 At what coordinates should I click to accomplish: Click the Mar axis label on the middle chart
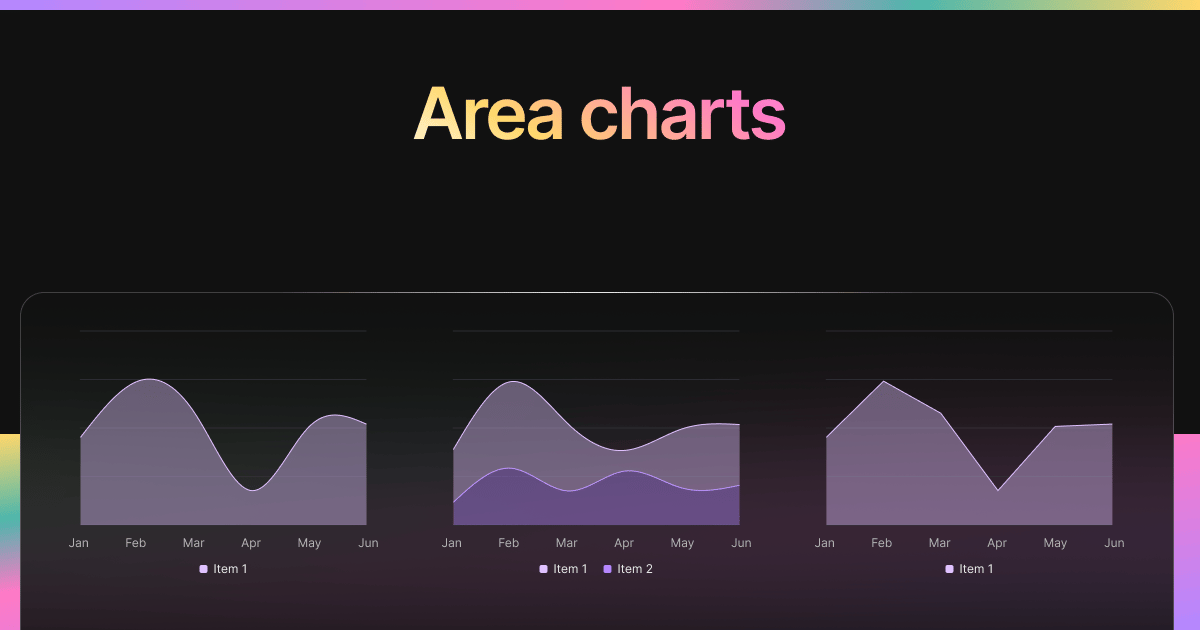point(566,543)
